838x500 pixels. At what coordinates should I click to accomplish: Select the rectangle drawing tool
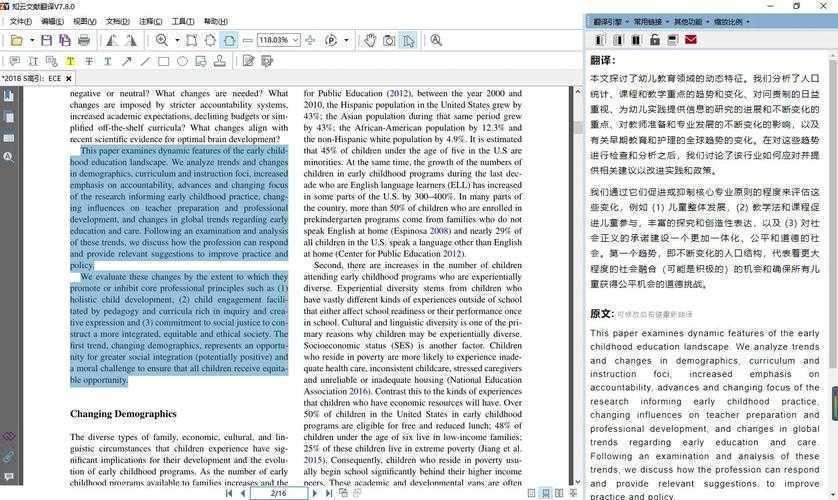tap(164, 61)
